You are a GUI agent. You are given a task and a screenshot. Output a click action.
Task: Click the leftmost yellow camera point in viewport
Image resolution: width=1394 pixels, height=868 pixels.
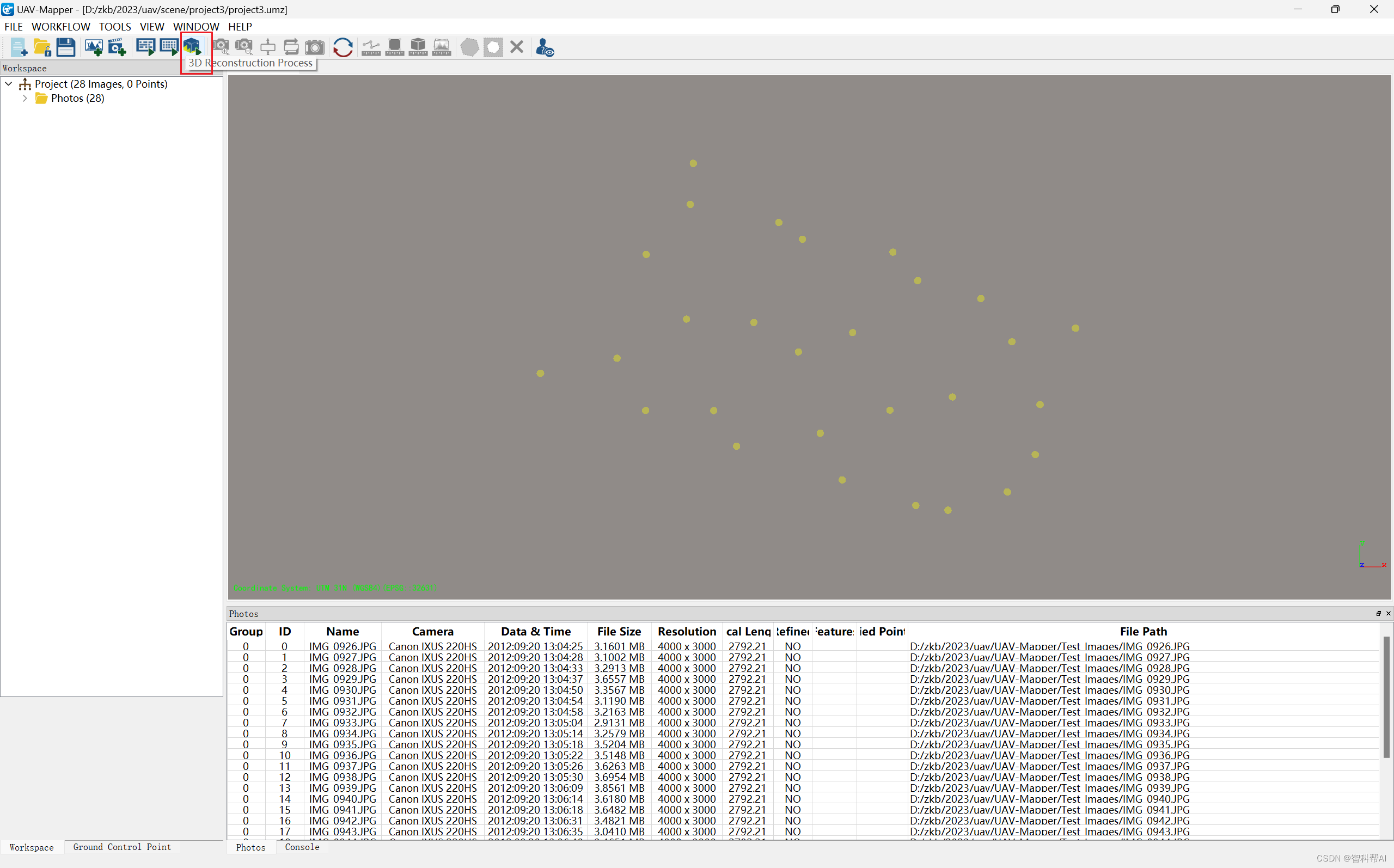540,373
